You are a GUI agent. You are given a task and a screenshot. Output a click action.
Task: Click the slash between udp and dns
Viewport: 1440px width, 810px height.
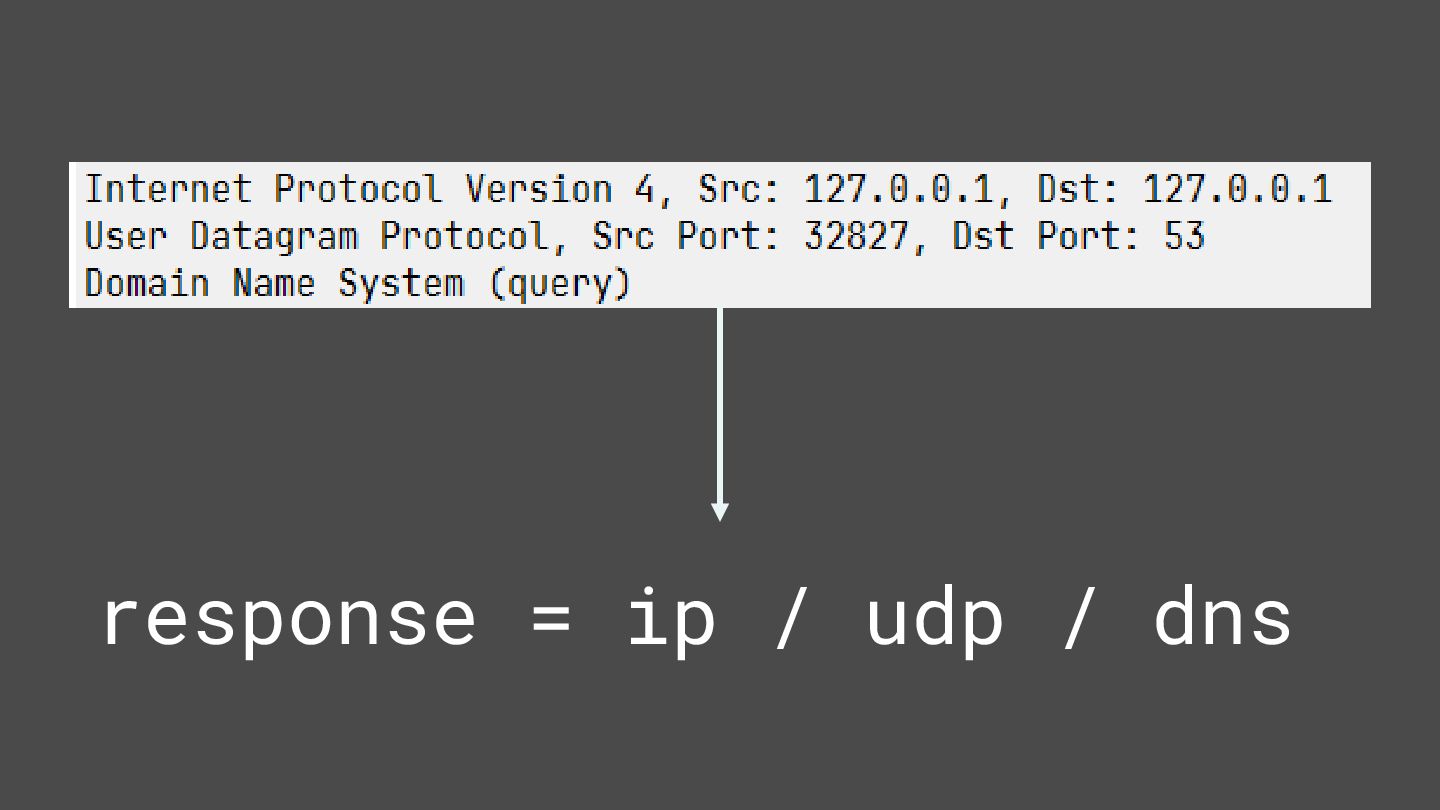[1078, 618]
